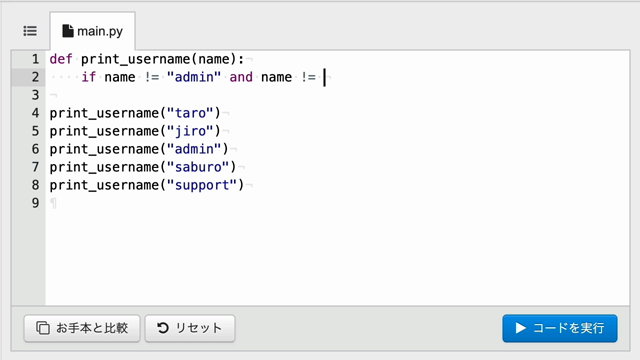
Task: Click the play triangle icon
Action: point(520,328)
